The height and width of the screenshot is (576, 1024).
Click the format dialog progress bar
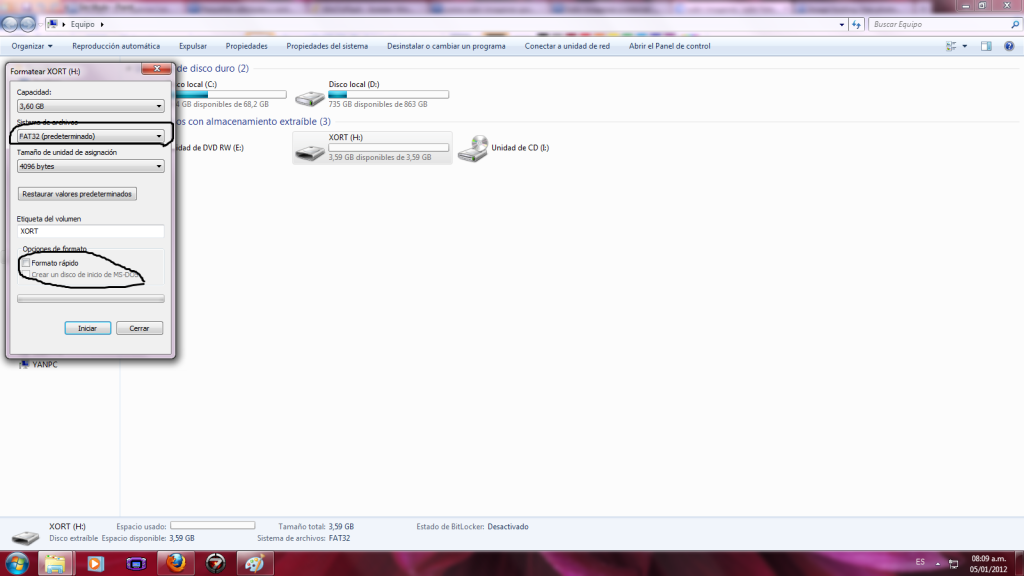point(91,298)
